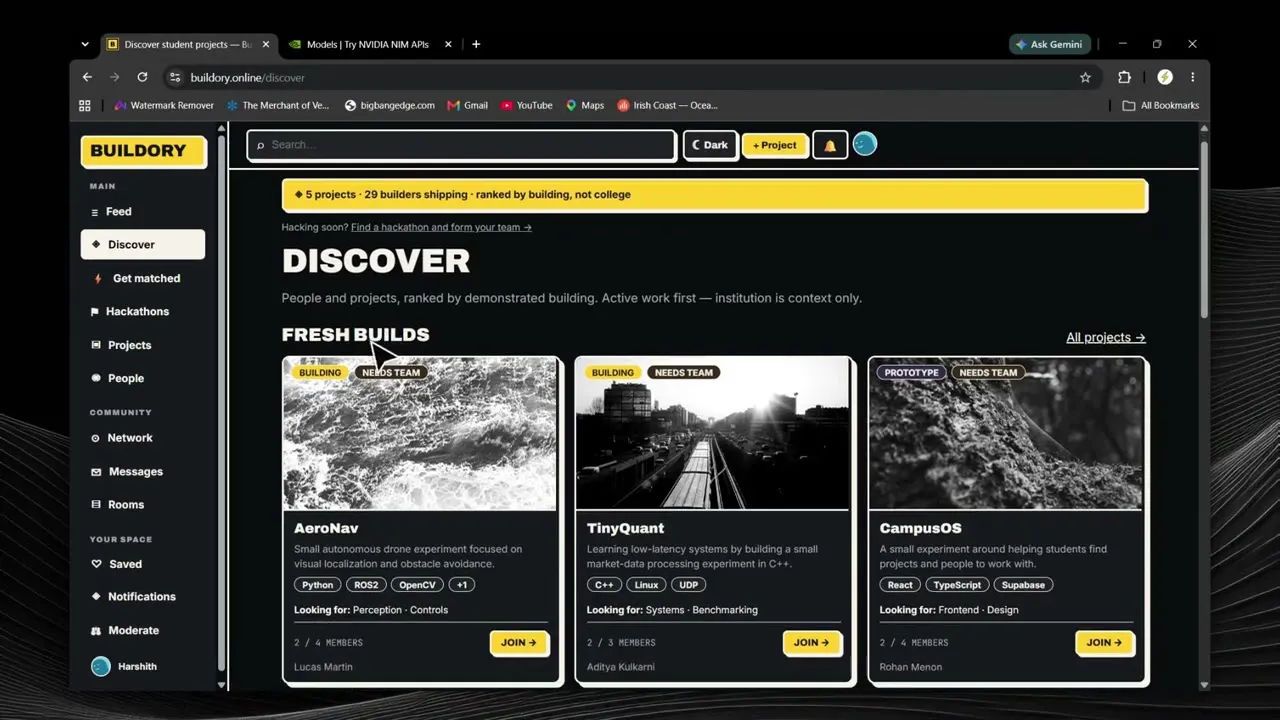Open the browser extensions puzzle icon
This screenshot has width=1280, height=720.
[x=1124, y=77]
